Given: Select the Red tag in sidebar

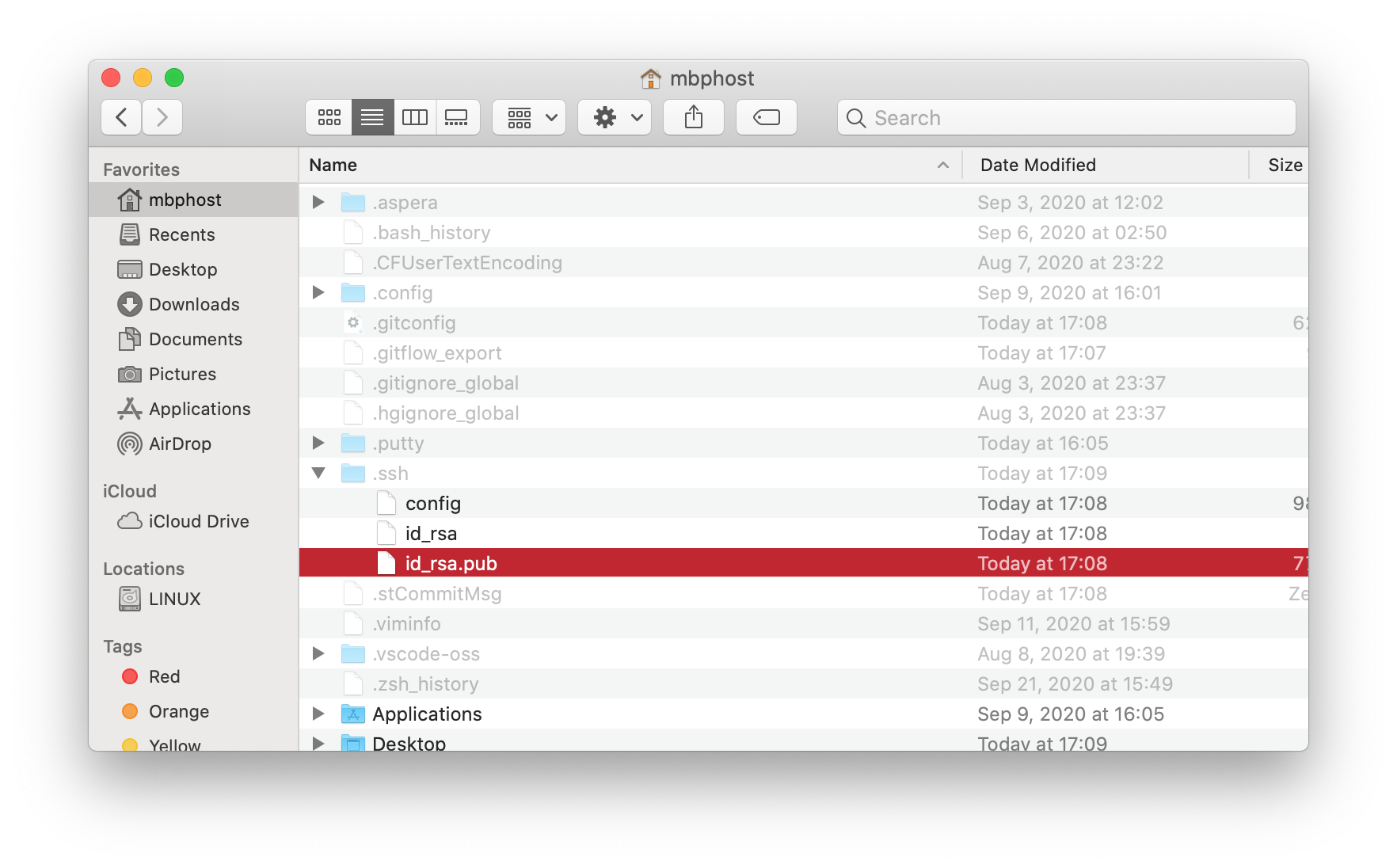Looking at the screenshot, I should (164, 676).
